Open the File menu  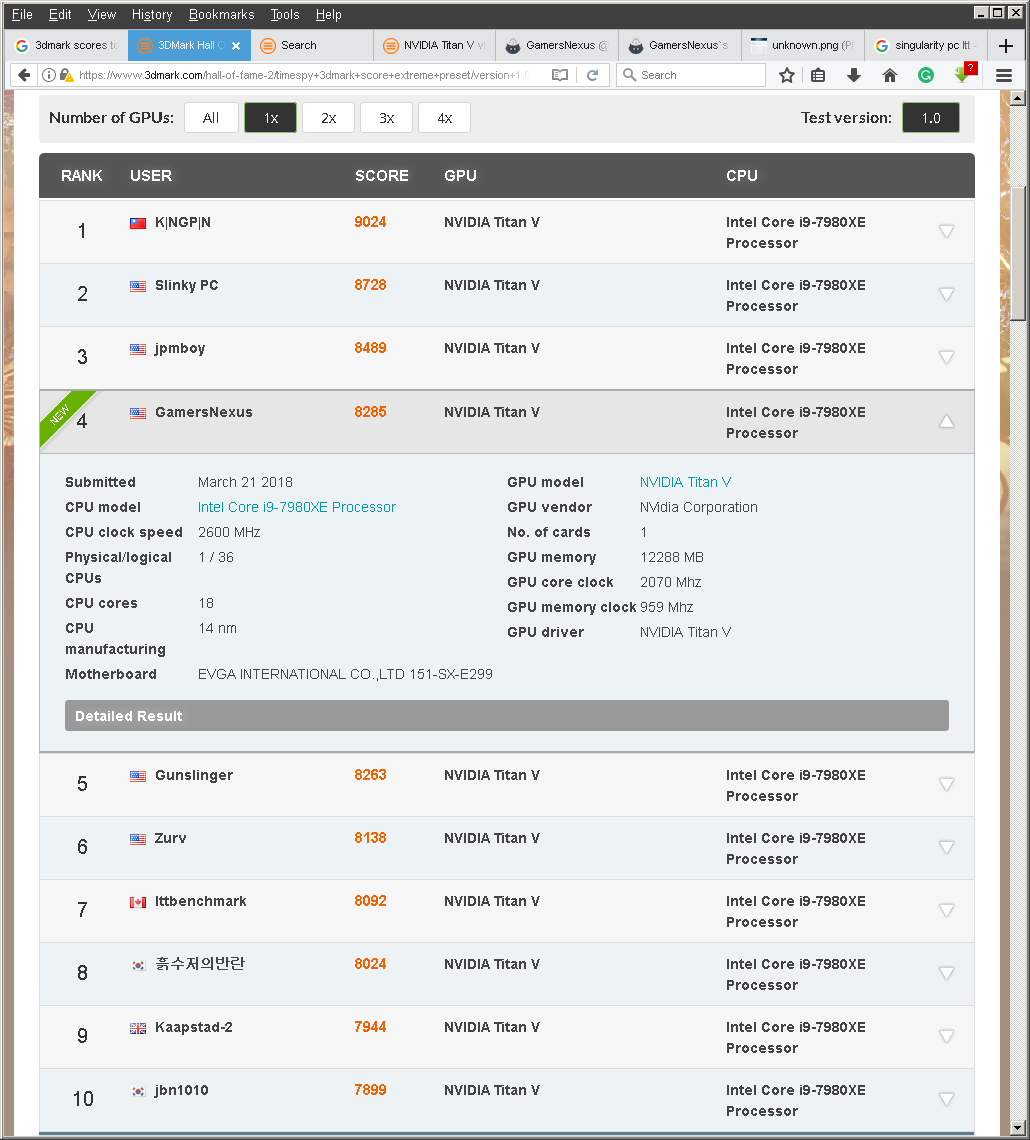click(x=22, y=15)
